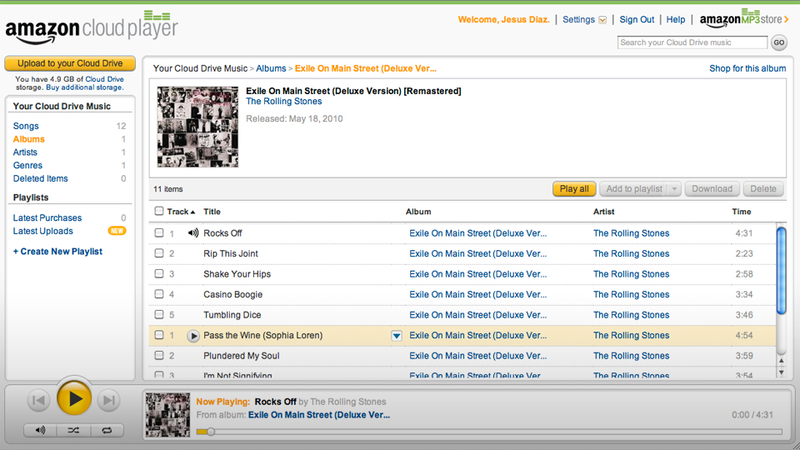Viewport: 800px width, 450px height.
Task: Click the scrollbar down arrow
Action: (x=781, y=372)
